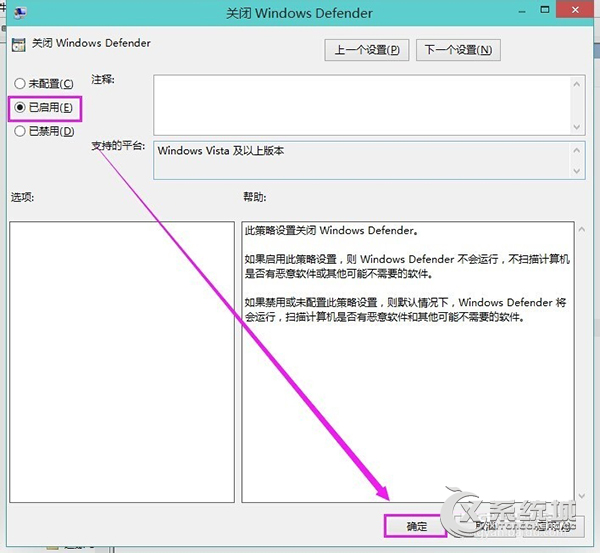Click the 支持的平台: label
600x553 pixels.
tap(118, 145)
